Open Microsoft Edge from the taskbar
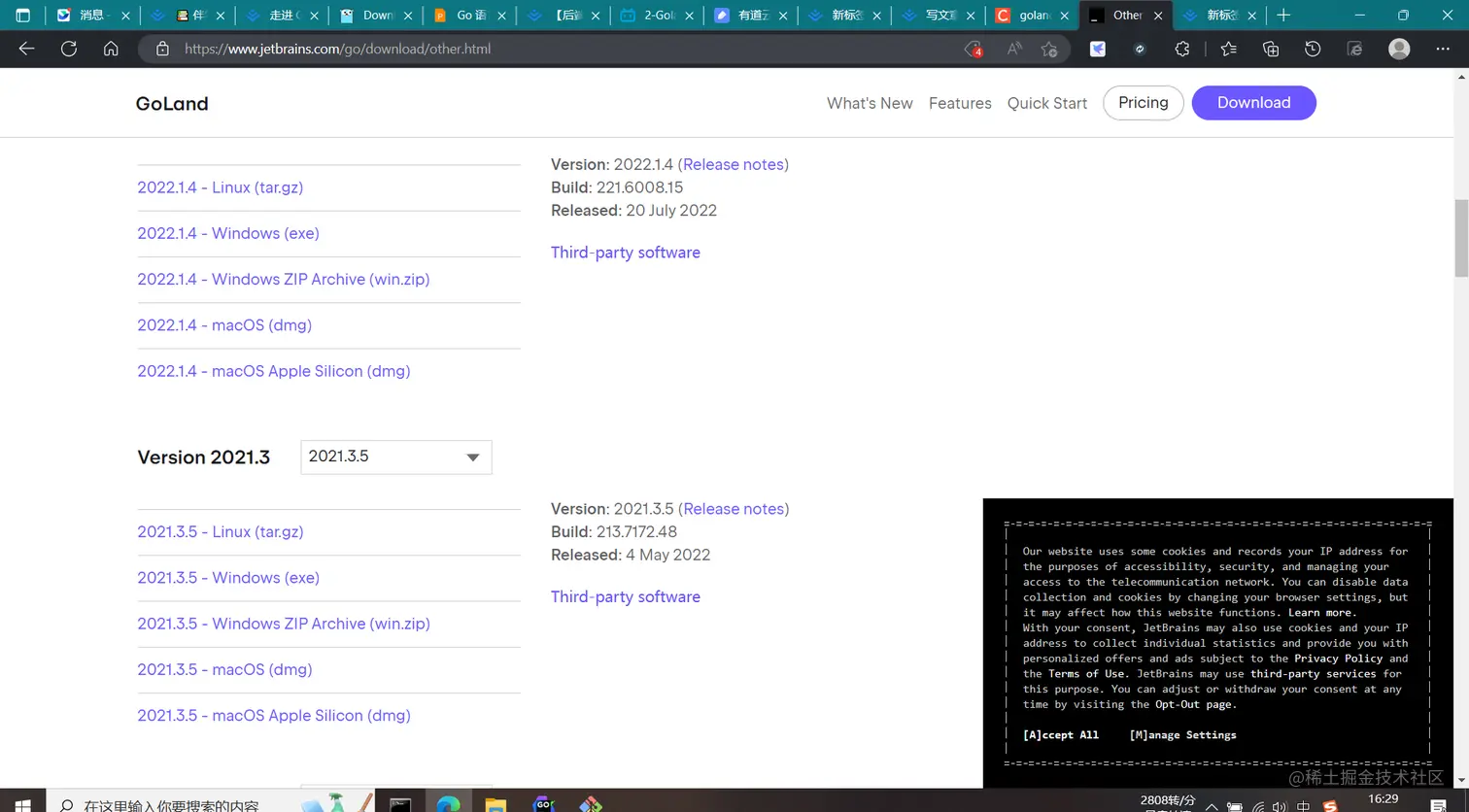Screen dimensions: 1469x812 (x=448, y=803)
